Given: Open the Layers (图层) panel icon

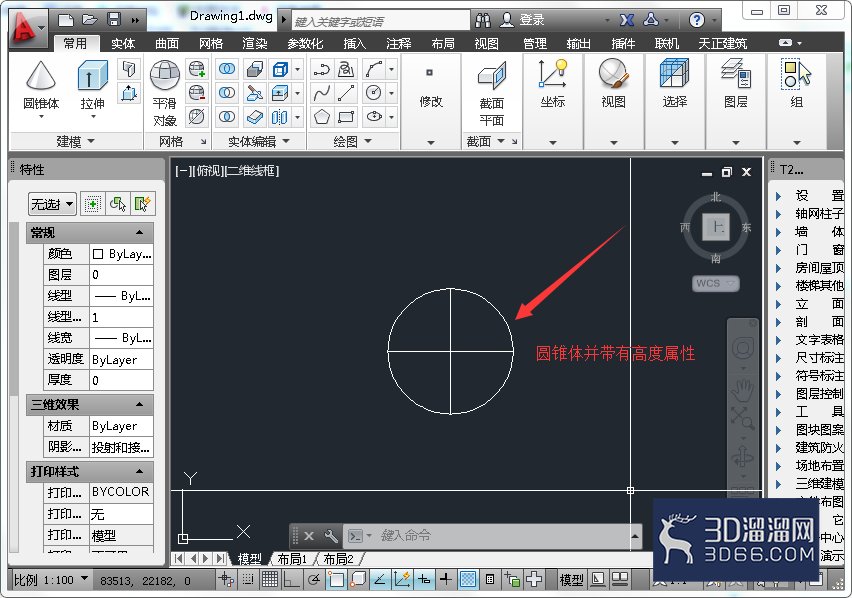Looking at the screenshot, I should 736,74.
